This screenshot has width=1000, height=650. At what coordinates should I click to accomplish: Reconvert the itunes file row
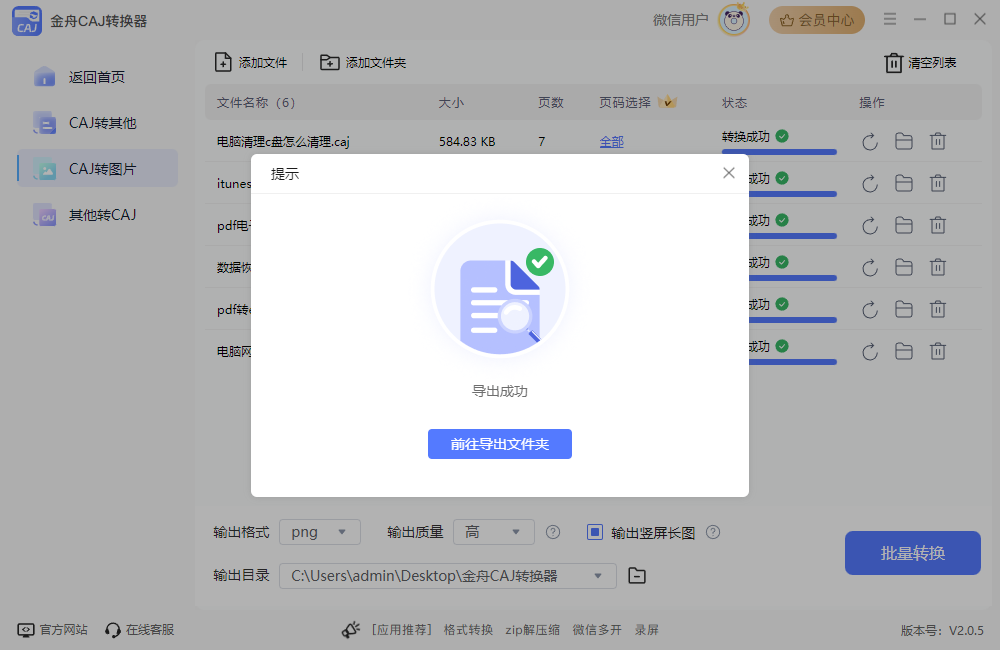tap(870, 184)
